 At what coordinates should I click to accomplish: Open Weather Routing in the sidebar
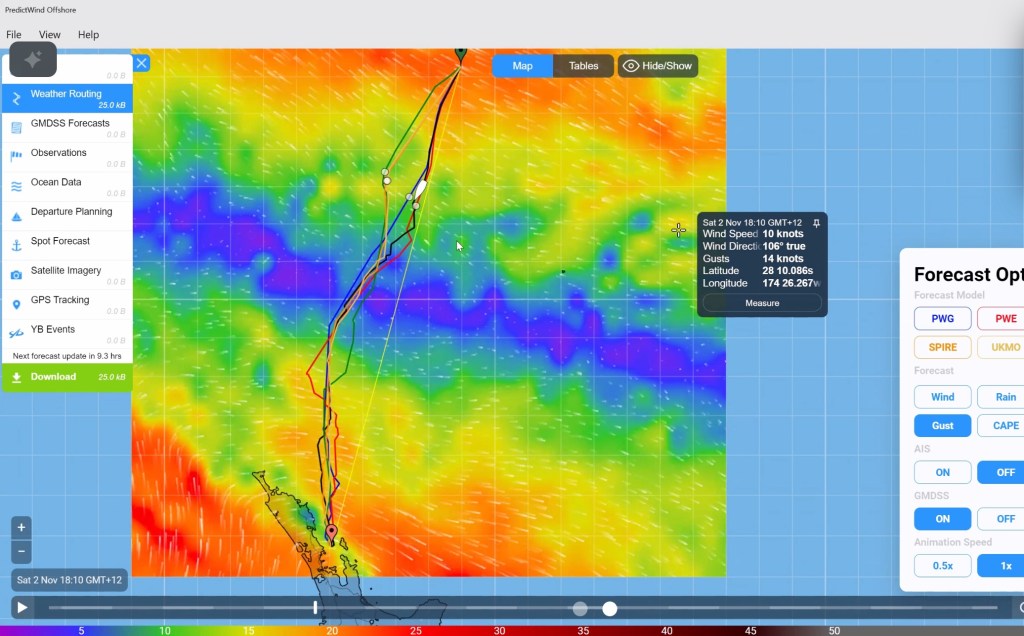pyautogui.click(x=66, y=97)
